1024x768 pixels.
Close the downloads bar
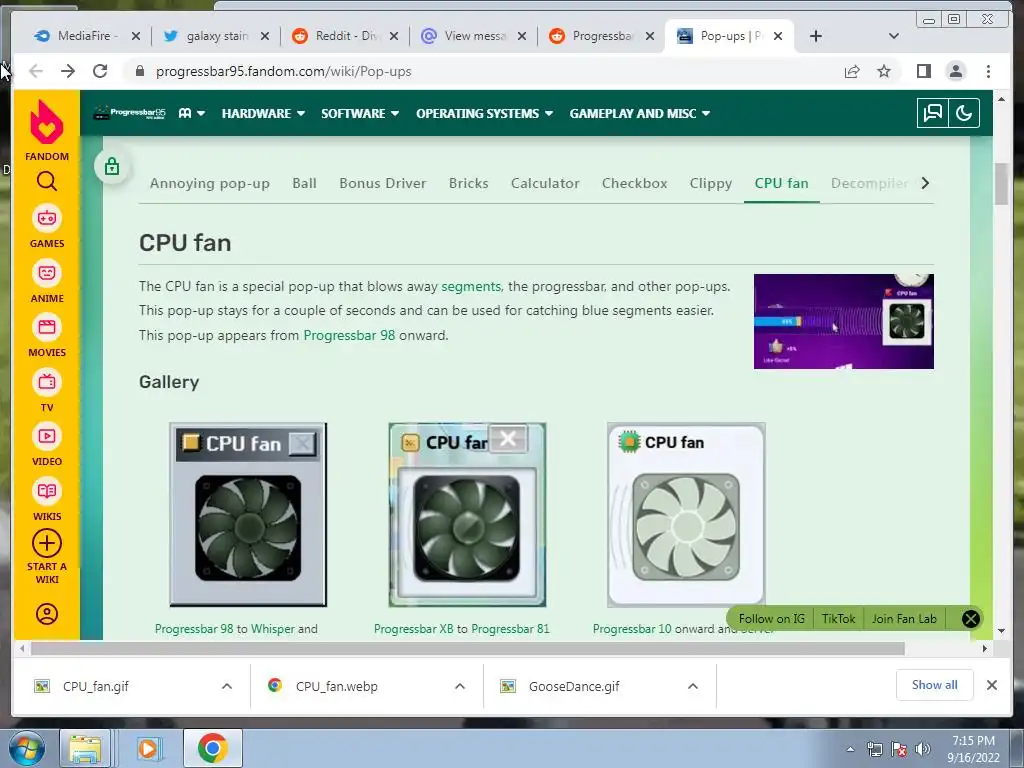click(x=991, y=685)
